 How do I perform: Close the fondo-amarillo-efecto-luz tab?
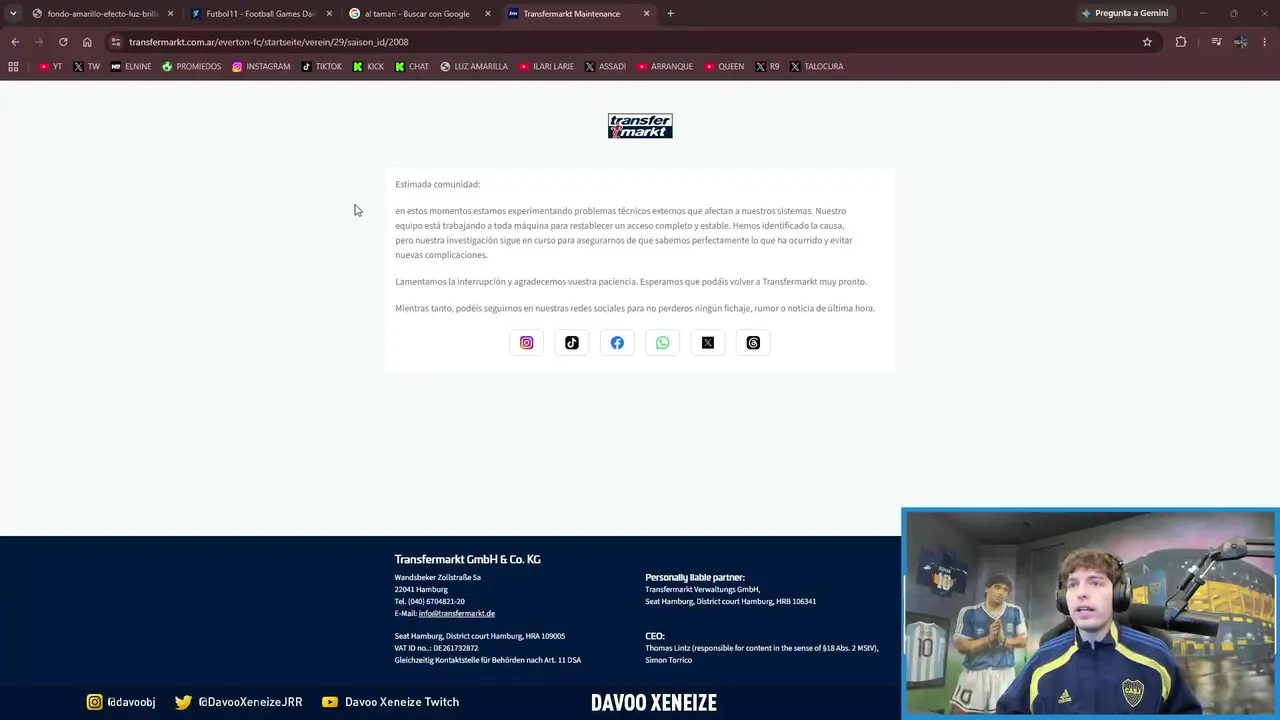170,14
